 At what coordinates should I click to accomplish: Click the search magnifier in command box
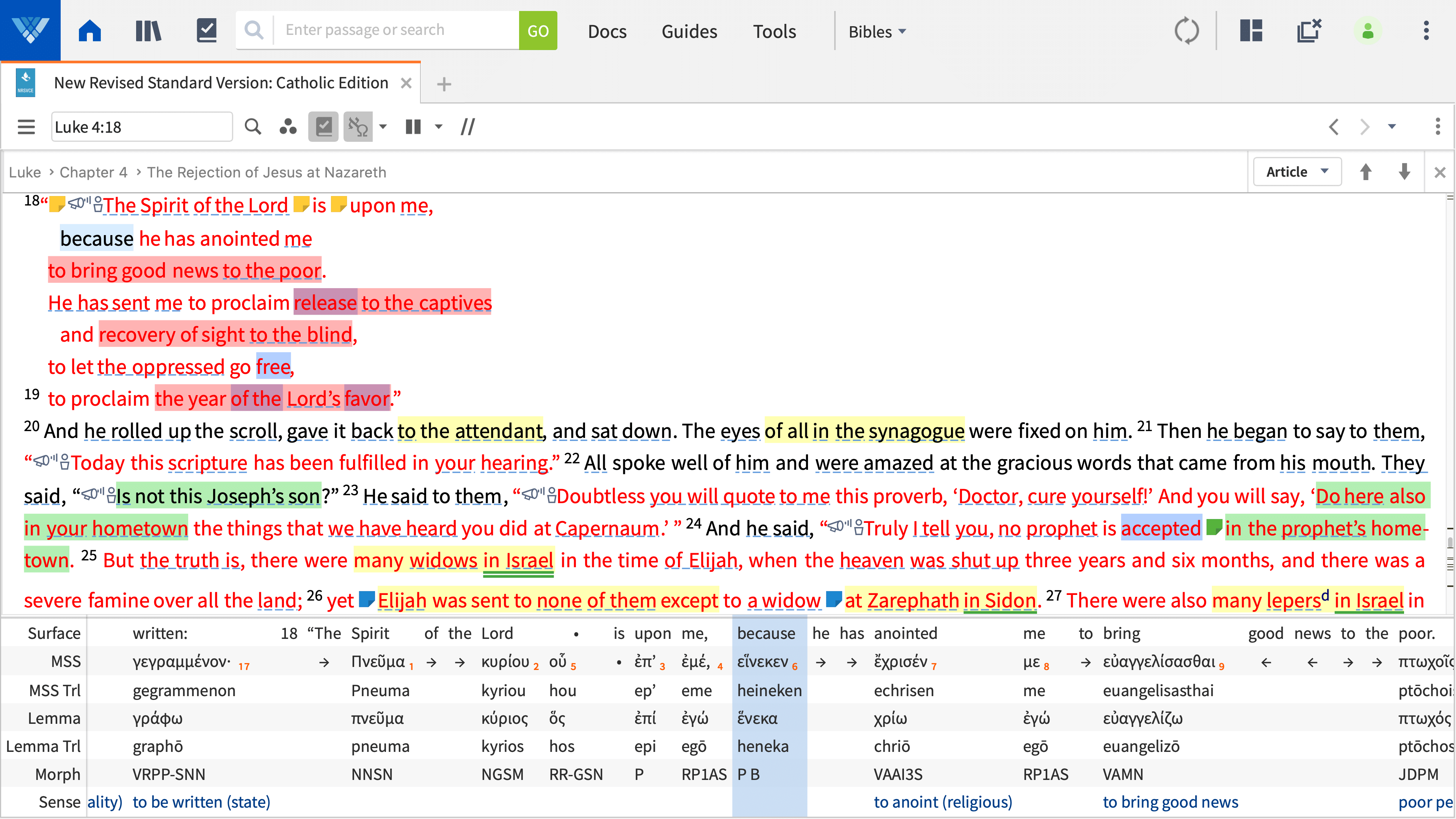pyautogui.click(x=254, y=30)
